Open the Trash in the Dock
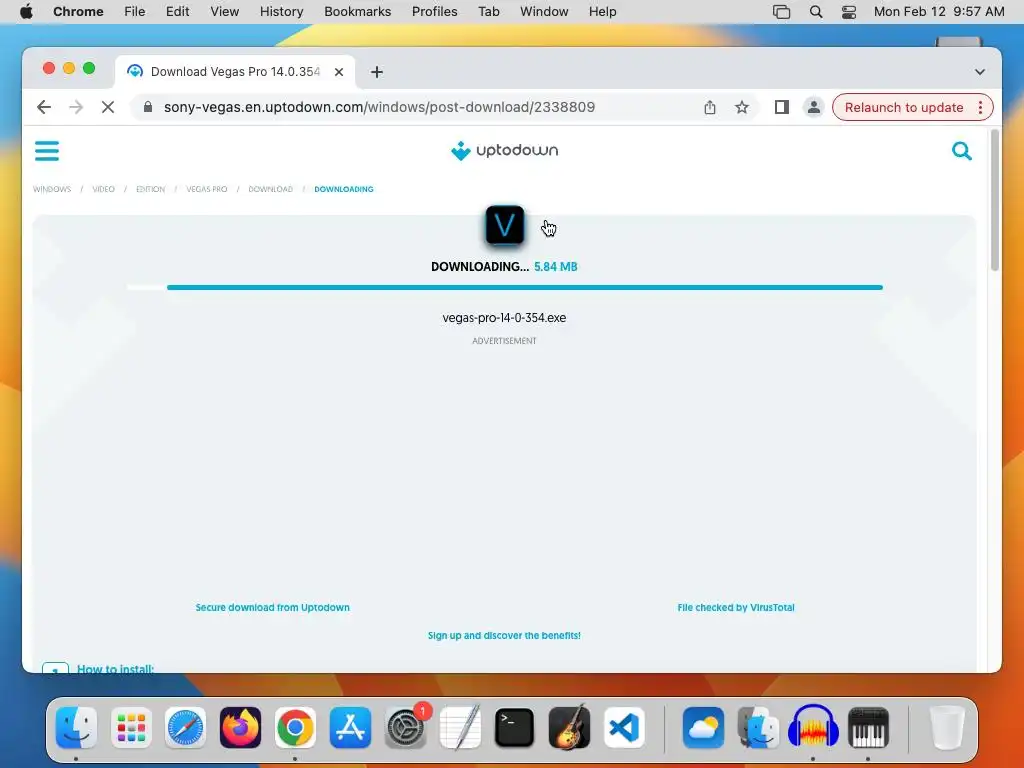Screen dimensions: 1024x768 point(946,727)
